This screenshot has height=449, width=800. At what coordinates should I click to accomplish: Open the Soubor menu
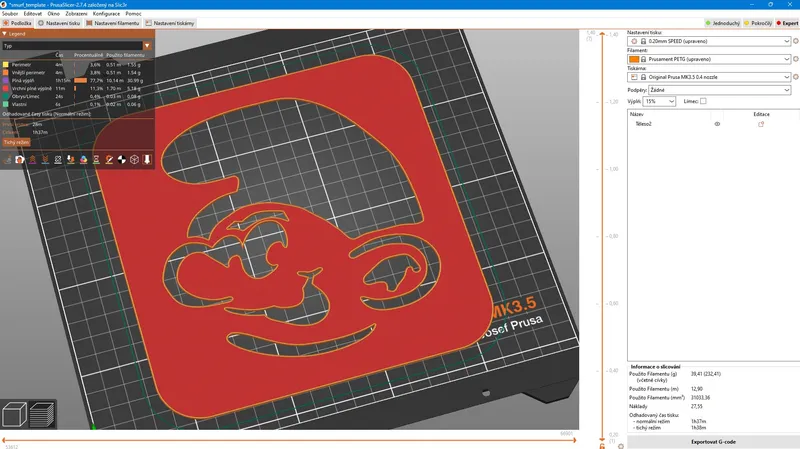point(10,14)
